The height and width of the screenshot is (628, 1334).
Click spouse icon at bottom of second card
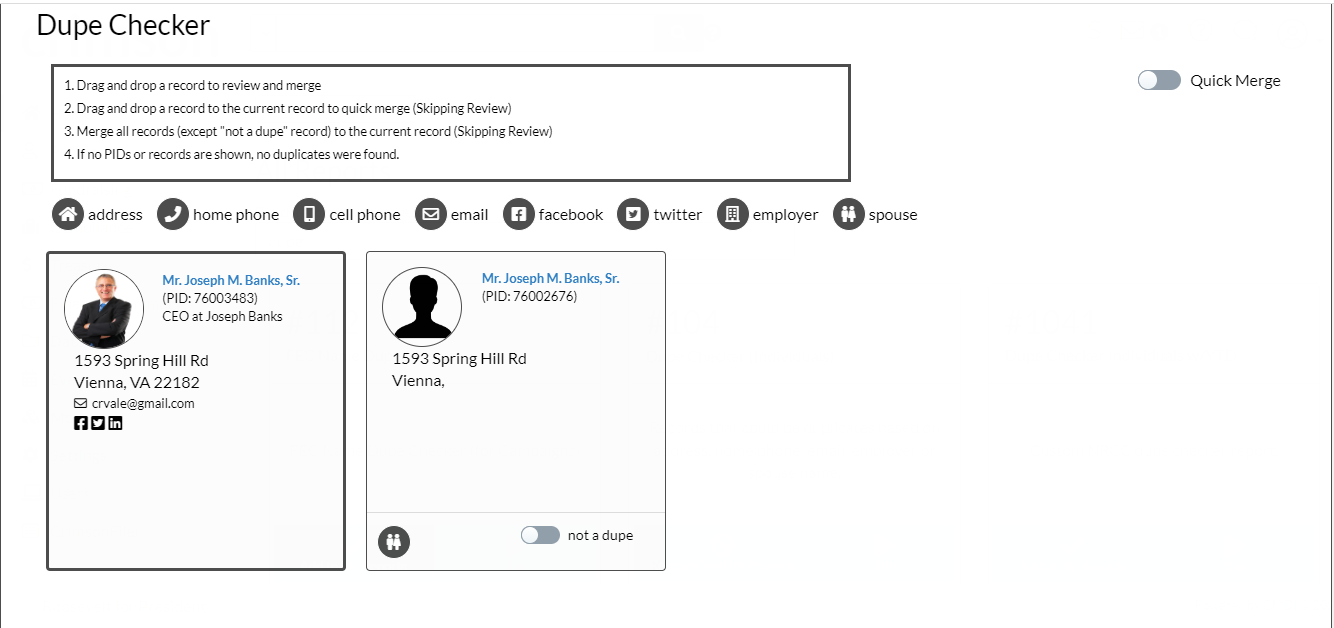click(x=394, y=542)
